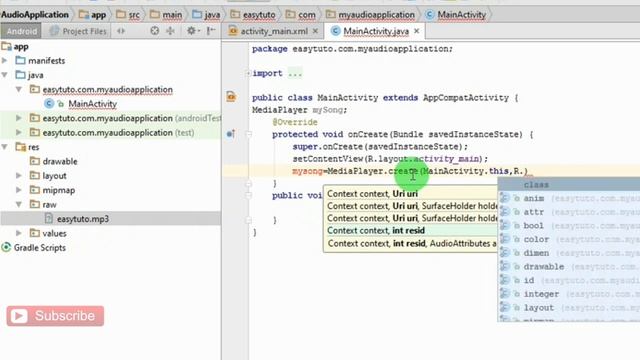Viewport: 640px width, 360px height.
Task: Click 'Context context, Uri uri' parameter hint
Action: pos(411,194)
